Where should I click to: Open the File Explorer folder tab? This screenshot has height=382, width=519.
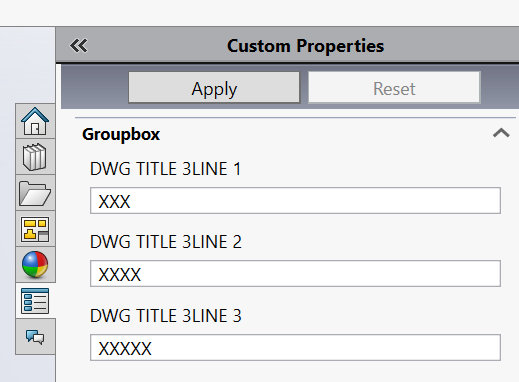[x=35, y=193]
